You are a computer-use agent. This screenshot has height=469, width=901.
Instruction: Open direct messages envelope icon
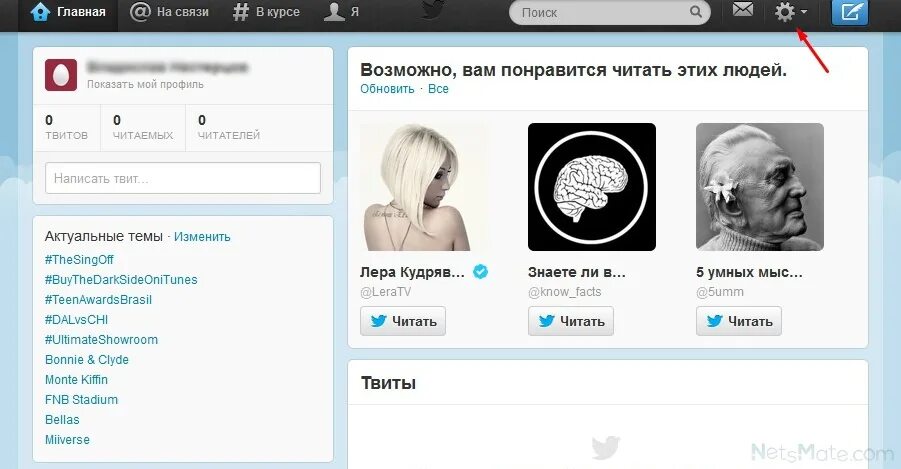point(743,9)
